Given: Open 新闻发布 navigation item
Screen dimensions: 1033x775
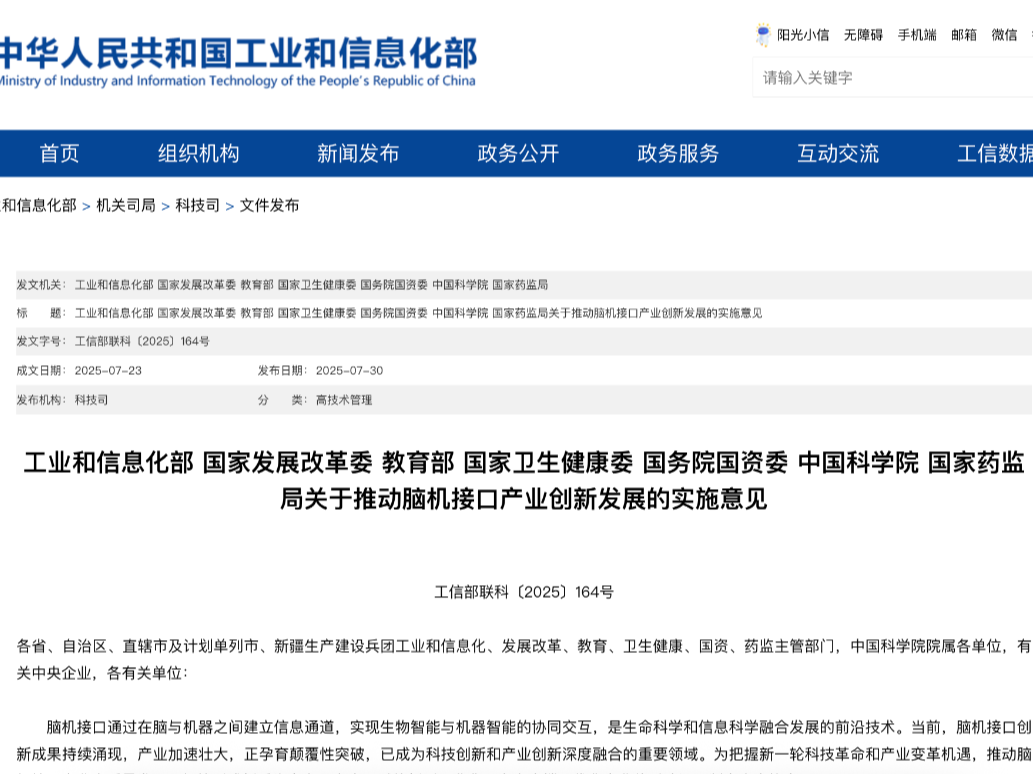Looking at the screenshot, I should 358,154.
